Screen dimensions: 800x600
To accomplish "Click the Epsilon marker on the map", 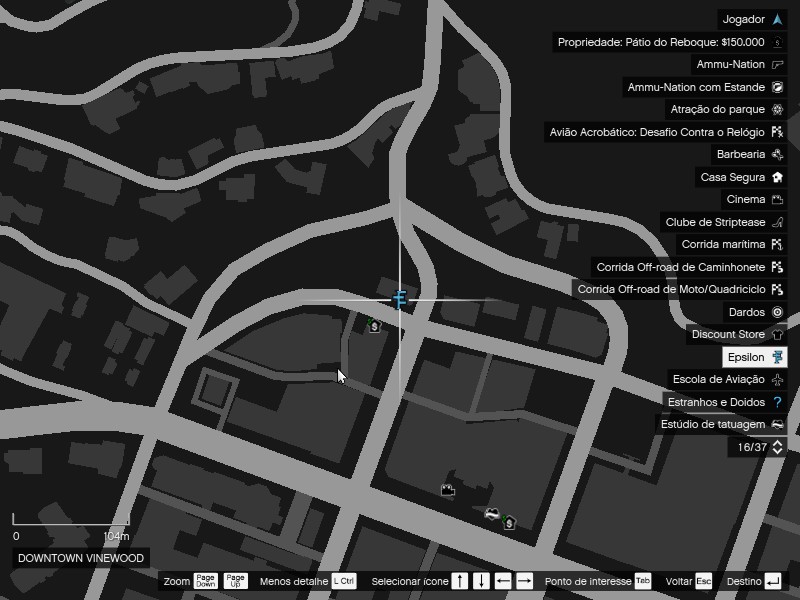I will pos(401,299).
